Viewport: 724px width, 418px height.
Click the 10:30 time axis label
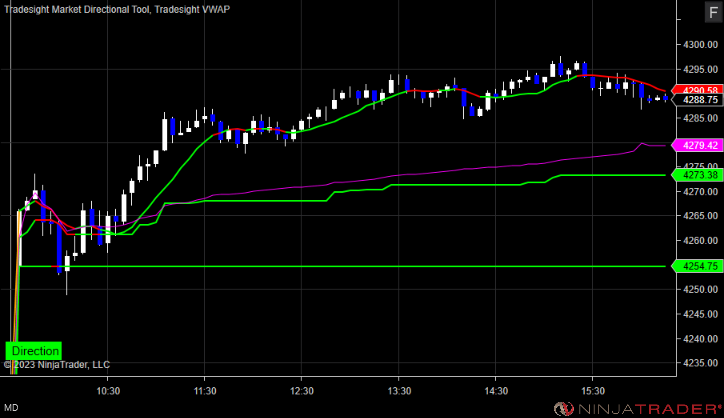[x=108, y=391]
